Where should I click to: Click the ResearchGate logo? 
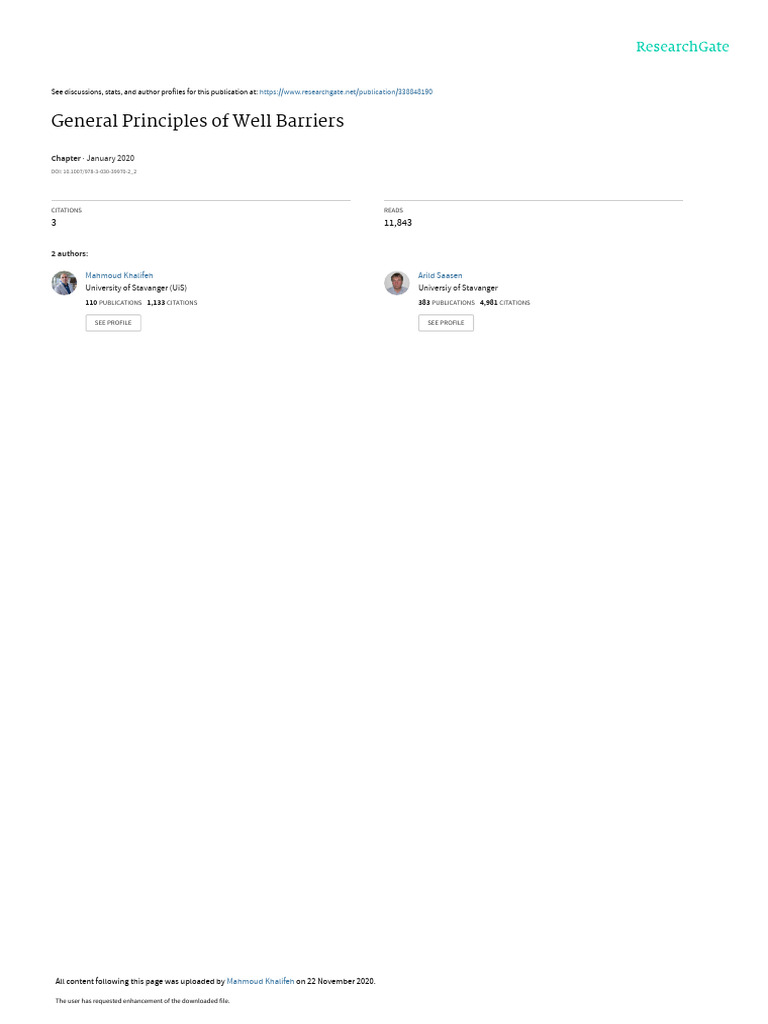click(682, 46)
